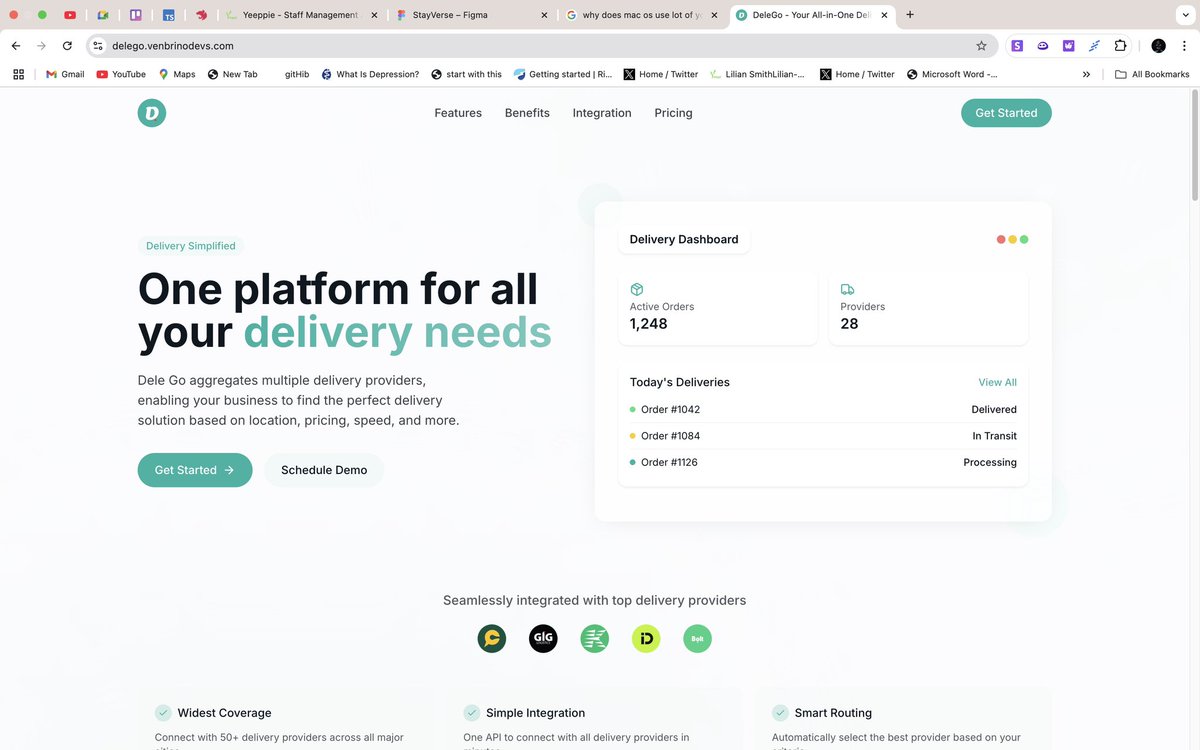1200x750 pixels.
Task: Click the Schedule Demo button
Action: (324, 470)
